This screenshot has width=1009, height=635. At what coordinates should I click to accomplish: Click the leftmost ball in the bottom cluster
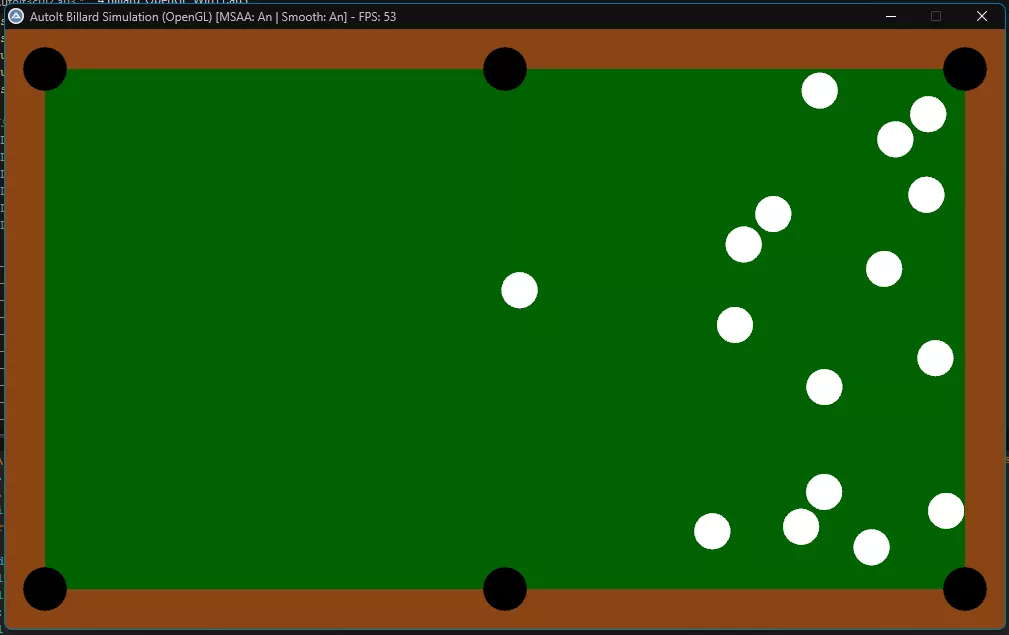712,531
